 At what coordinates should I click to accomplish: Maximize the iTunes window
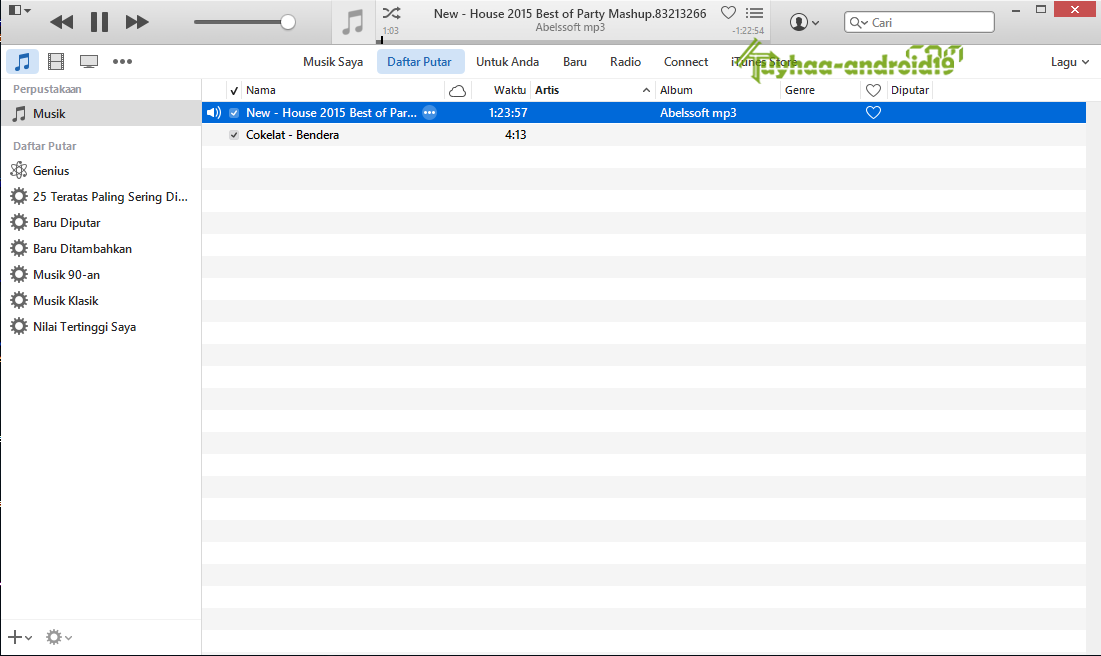click(1041, 10)
